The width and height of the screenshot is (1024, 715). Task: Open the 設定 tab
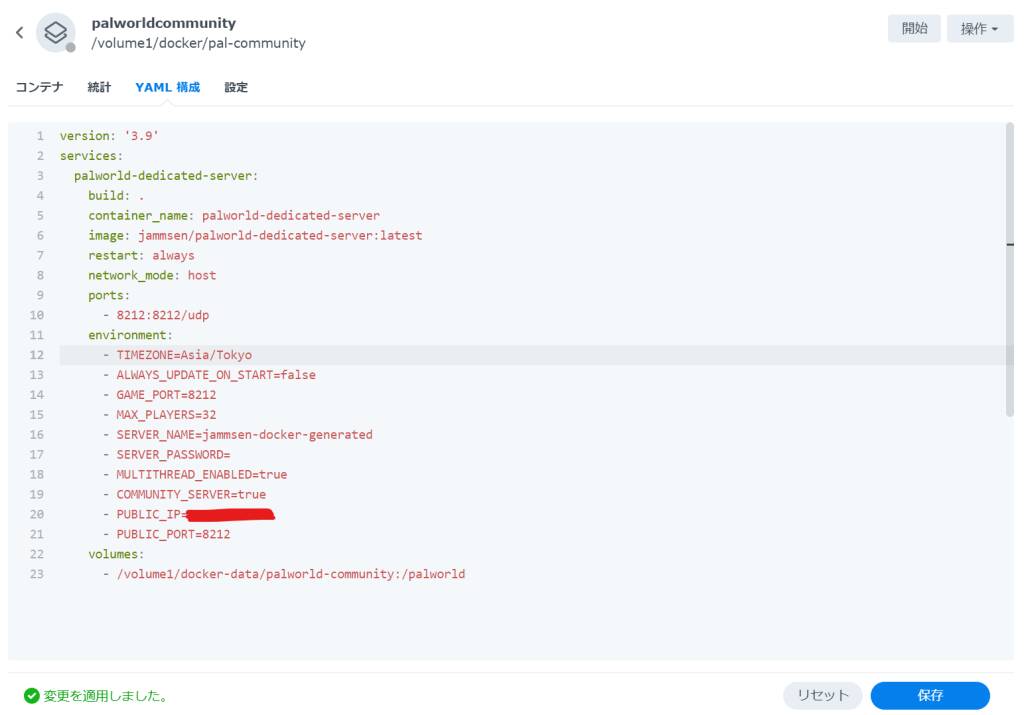click(236, 87)
